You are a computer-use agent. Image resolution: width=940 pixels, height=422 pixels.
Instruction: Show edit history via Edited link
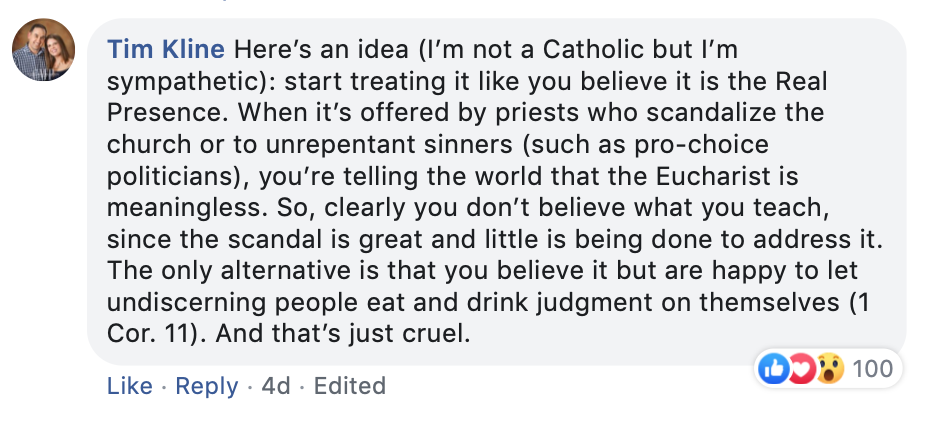point(349,386)
